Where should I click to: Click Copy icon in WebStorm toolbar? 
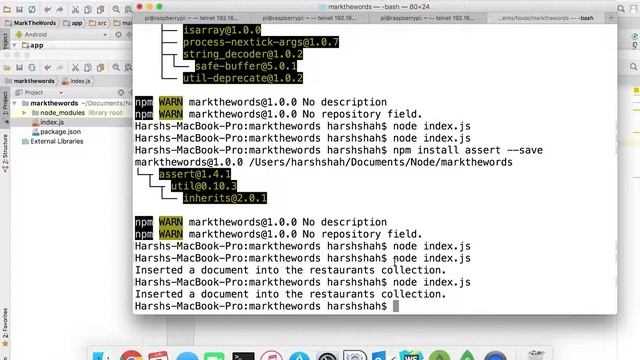pos(88,67)
